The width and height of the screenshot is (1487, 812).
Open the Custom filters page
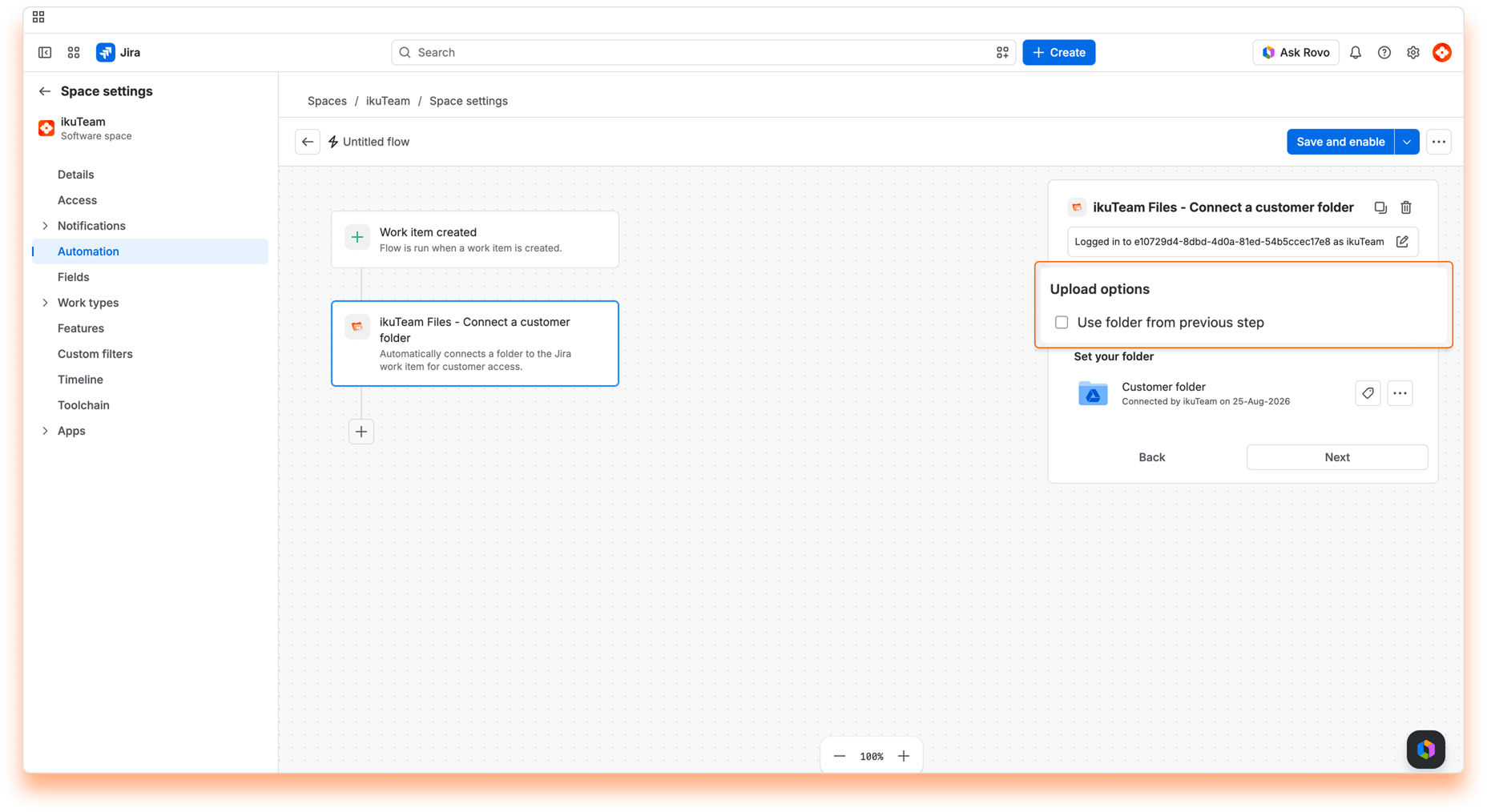point(95,354)
